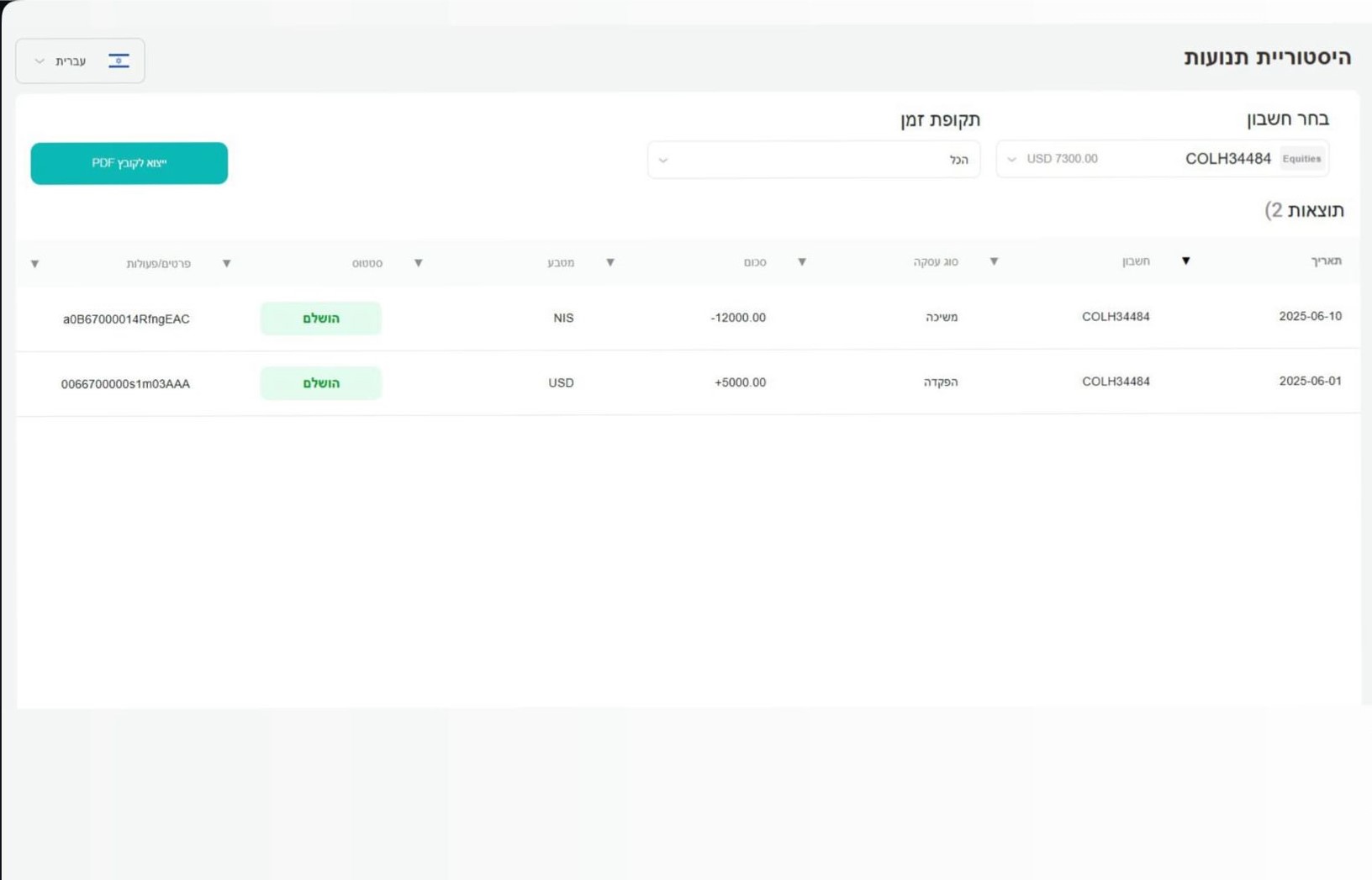
Task: Expand the תקופת זמן time period dropdown
Action: 813,160
